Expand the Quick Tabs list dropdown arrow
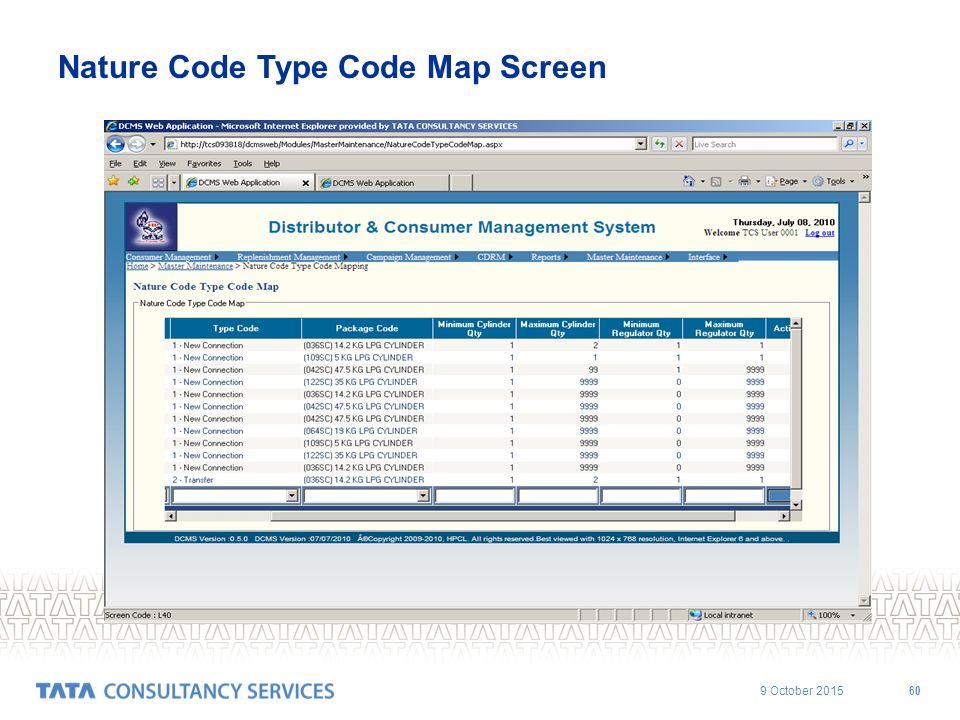Viewport: 960px width, 720px height. (174, 182)
